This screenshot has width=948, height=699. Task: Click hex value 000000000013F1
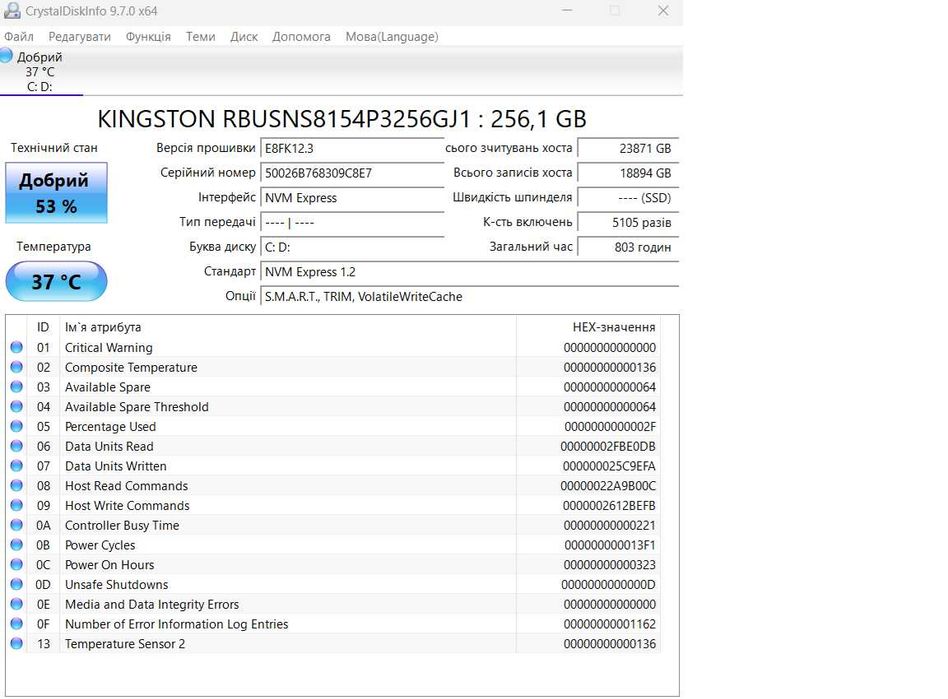click(x=610, y=545)
